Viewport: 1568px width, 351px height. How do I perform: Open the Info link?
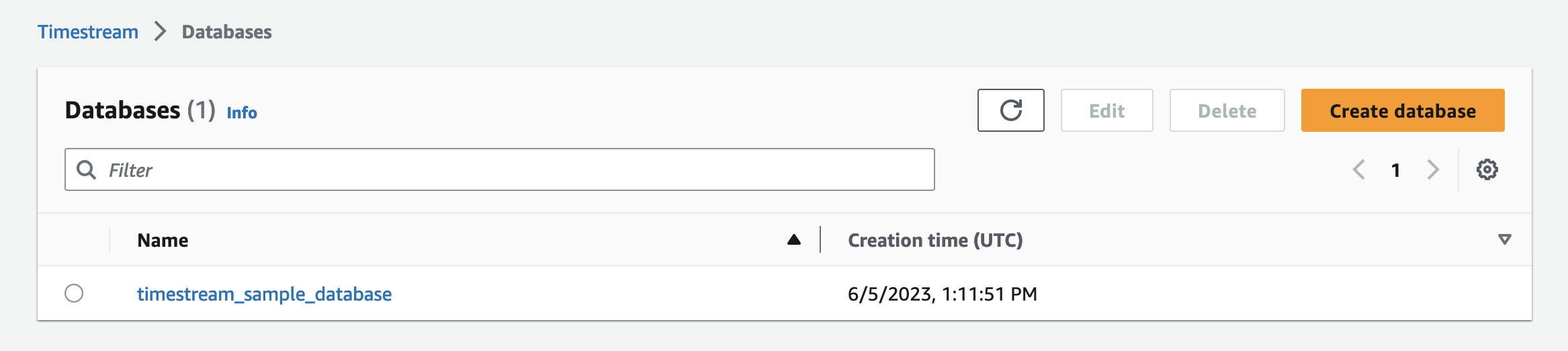[242, 112]
